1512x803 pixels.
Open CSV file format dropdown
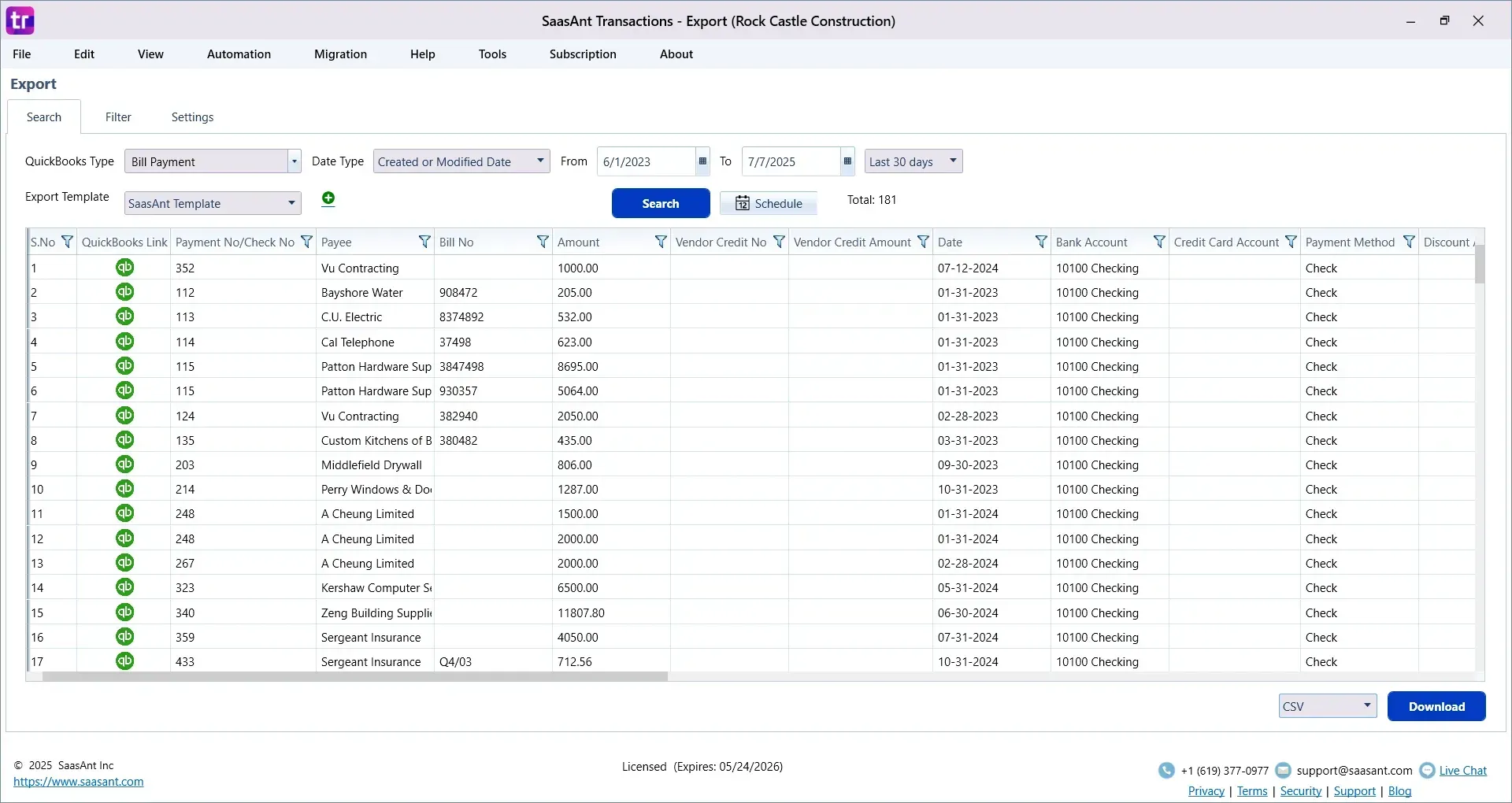click(1367, 706)
